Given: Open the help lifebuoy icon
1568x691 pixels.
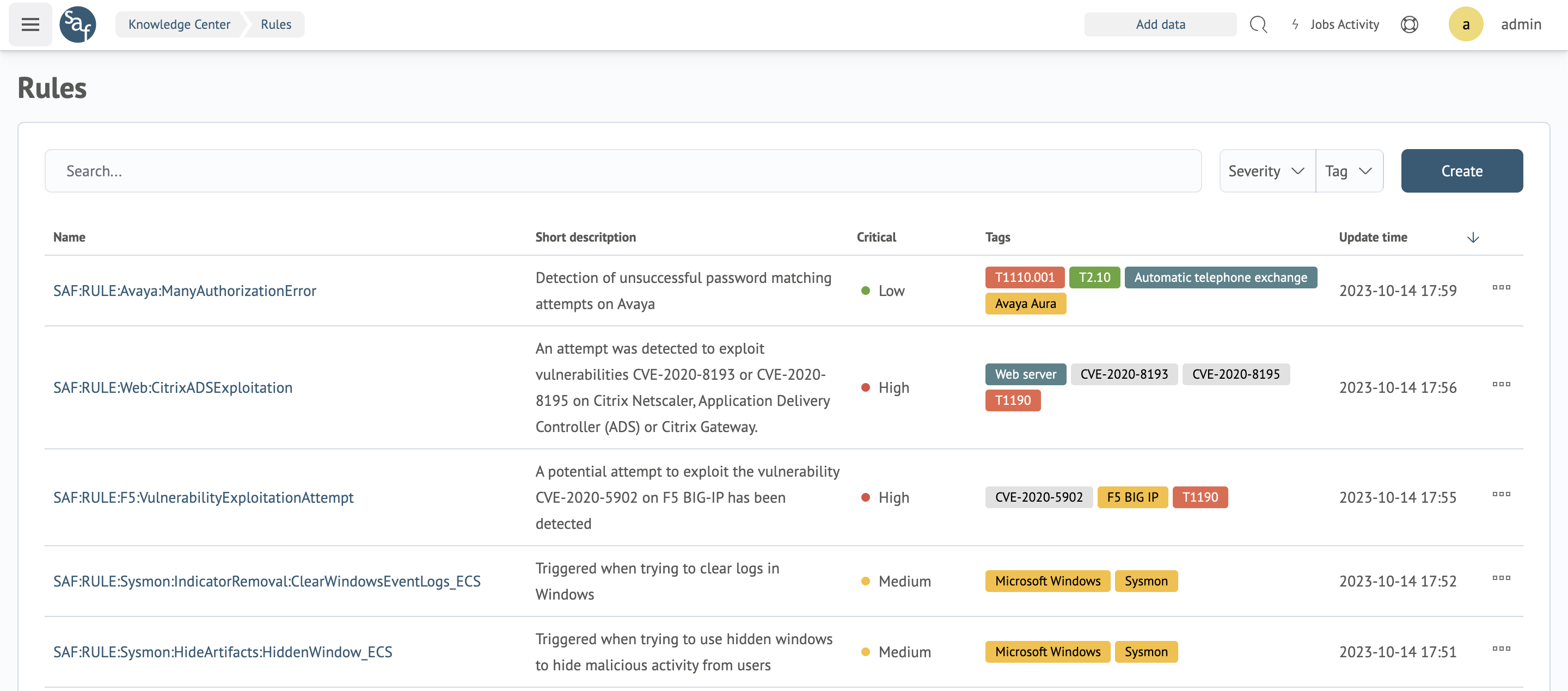Looking at the screenshot, I should pos(1408,24).
